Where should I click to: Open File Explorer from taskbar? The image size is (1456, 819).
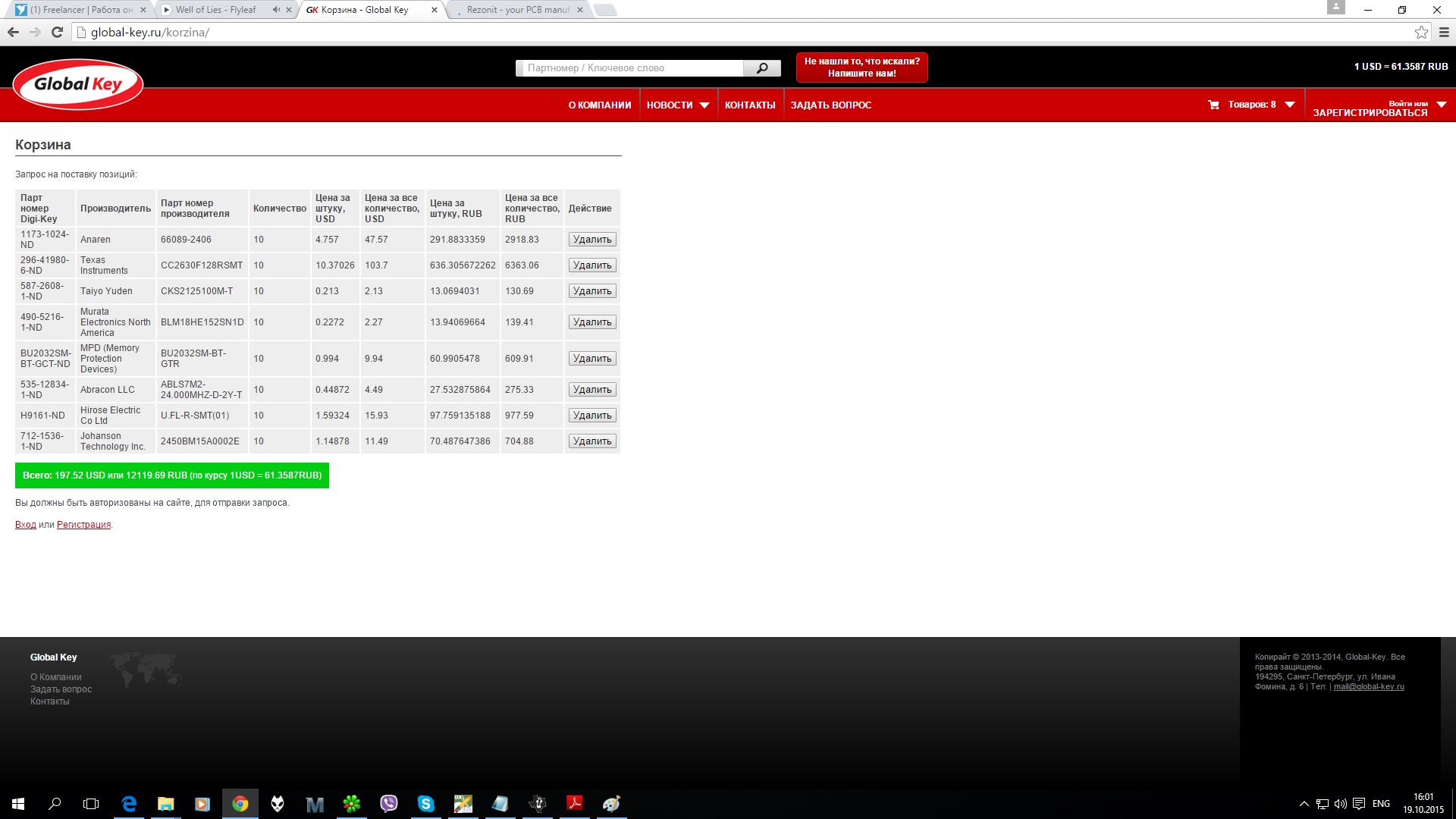pyautogui.click(x=165, y=804)
